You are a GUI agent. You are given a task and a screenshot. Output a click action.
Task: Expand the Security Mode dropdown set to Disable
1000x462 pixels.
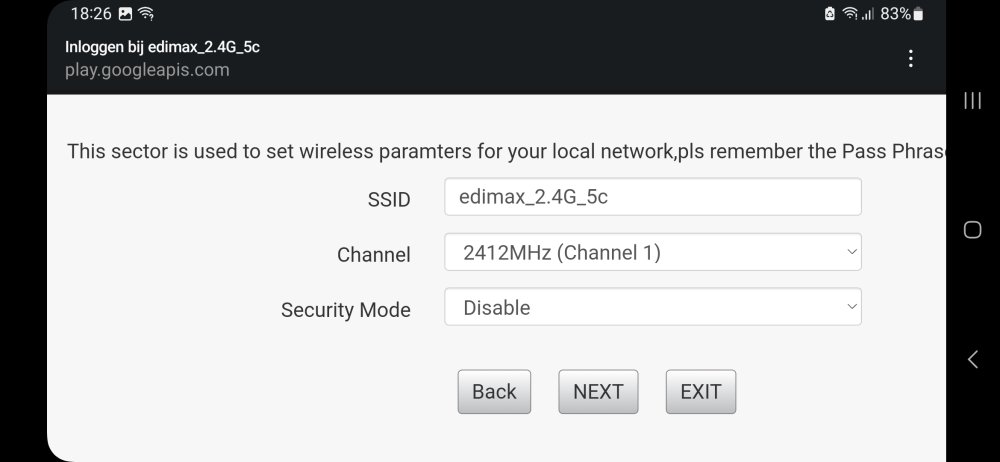point(652,308)
